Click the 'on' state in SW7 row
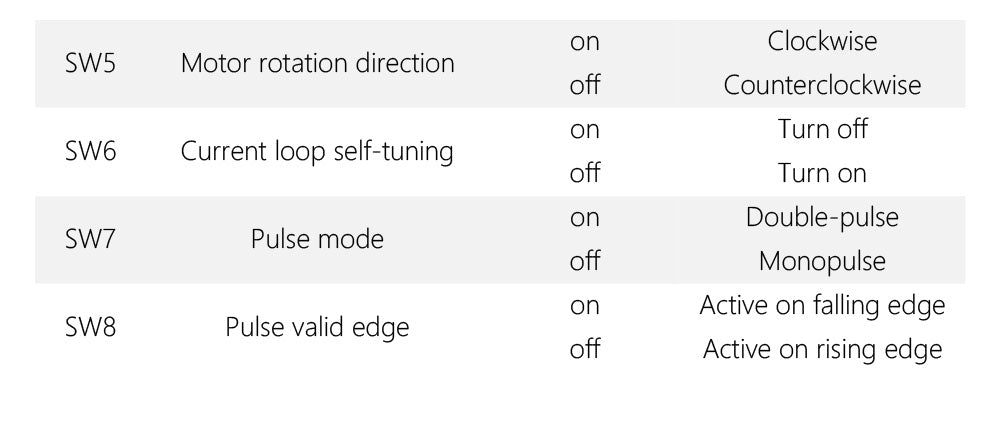 click(x=585, y=218)
